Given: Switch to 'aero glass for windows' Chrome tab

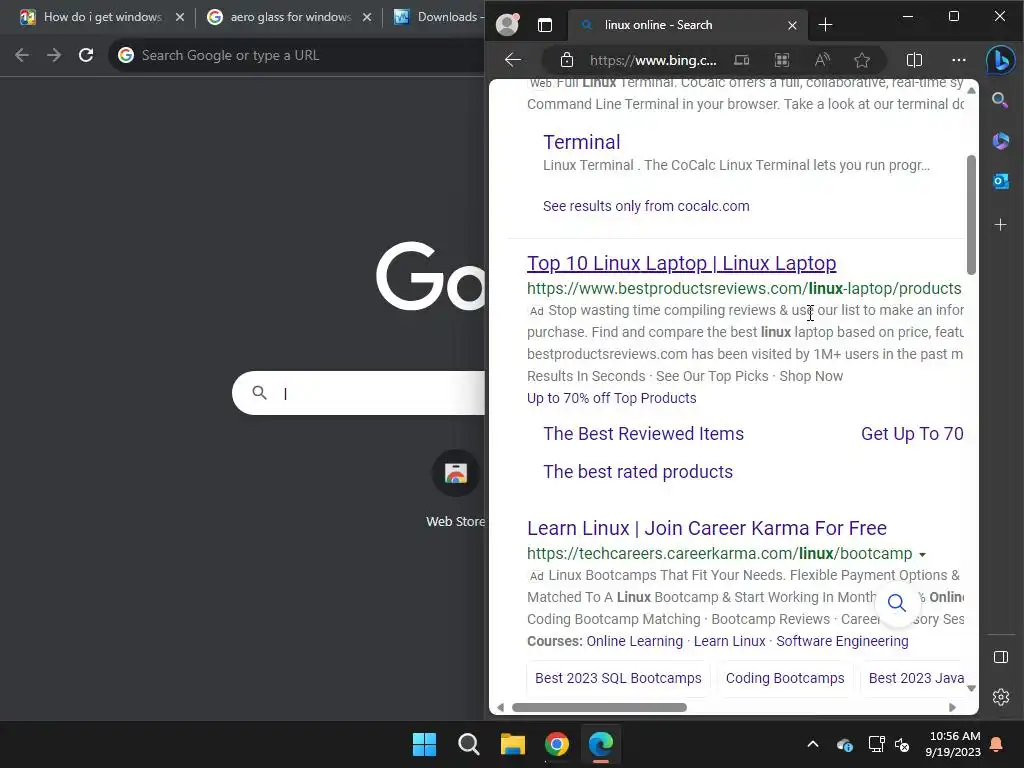Looking at the screenshot, I should [291, 17].
